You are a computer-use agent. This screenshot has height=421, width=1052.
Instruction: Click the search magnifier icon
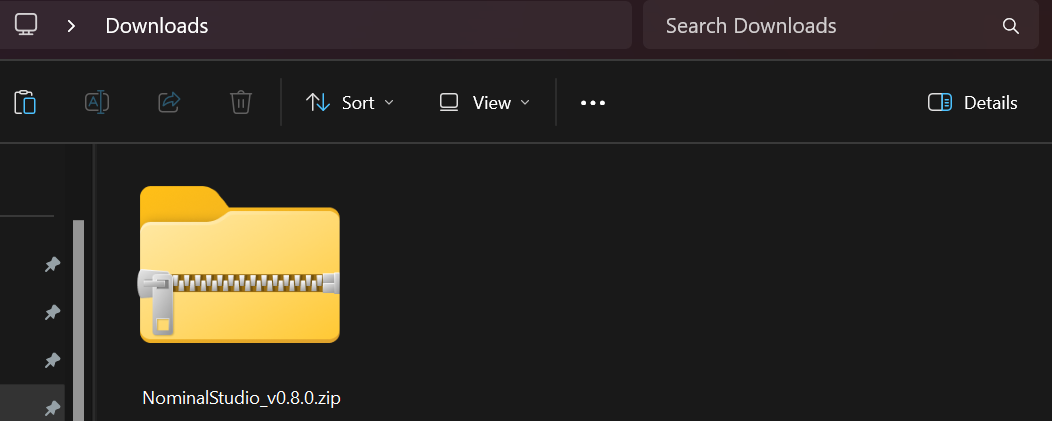(x=1010, y=26)
